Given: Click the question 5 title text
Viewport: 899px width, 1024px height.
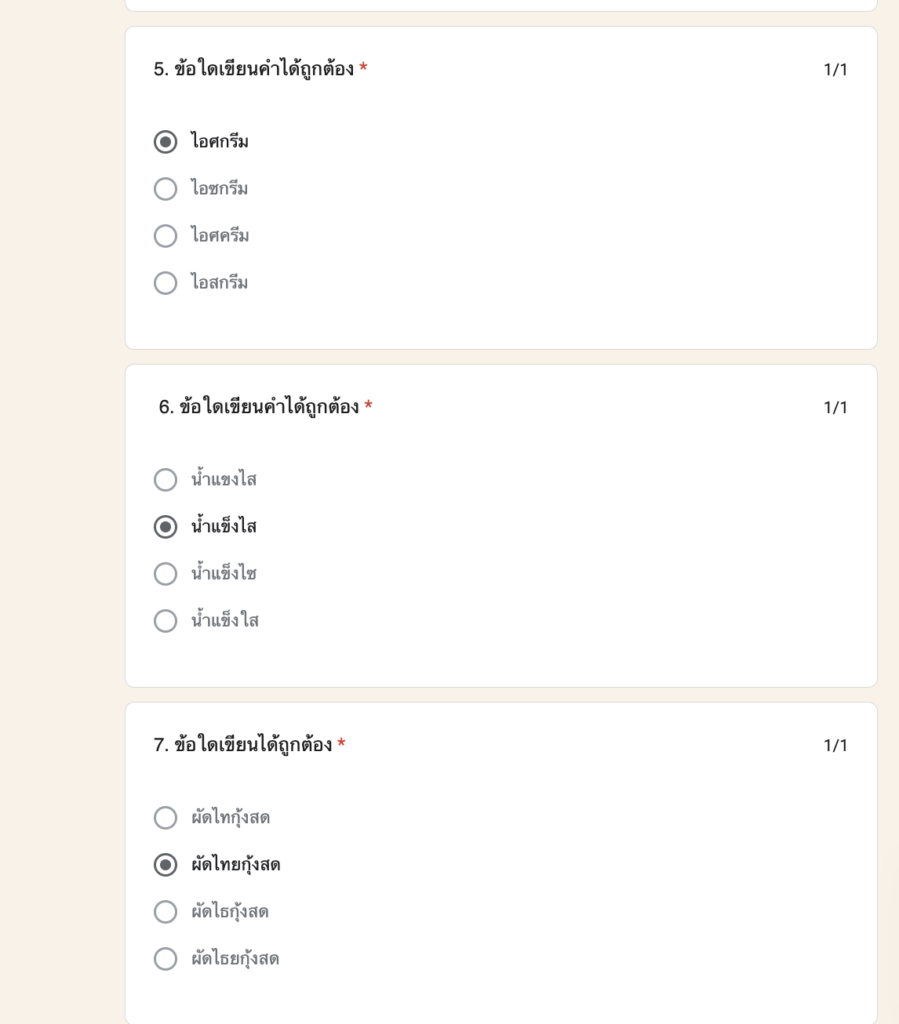Looking at the screenshot, I should tap(254, 69).
